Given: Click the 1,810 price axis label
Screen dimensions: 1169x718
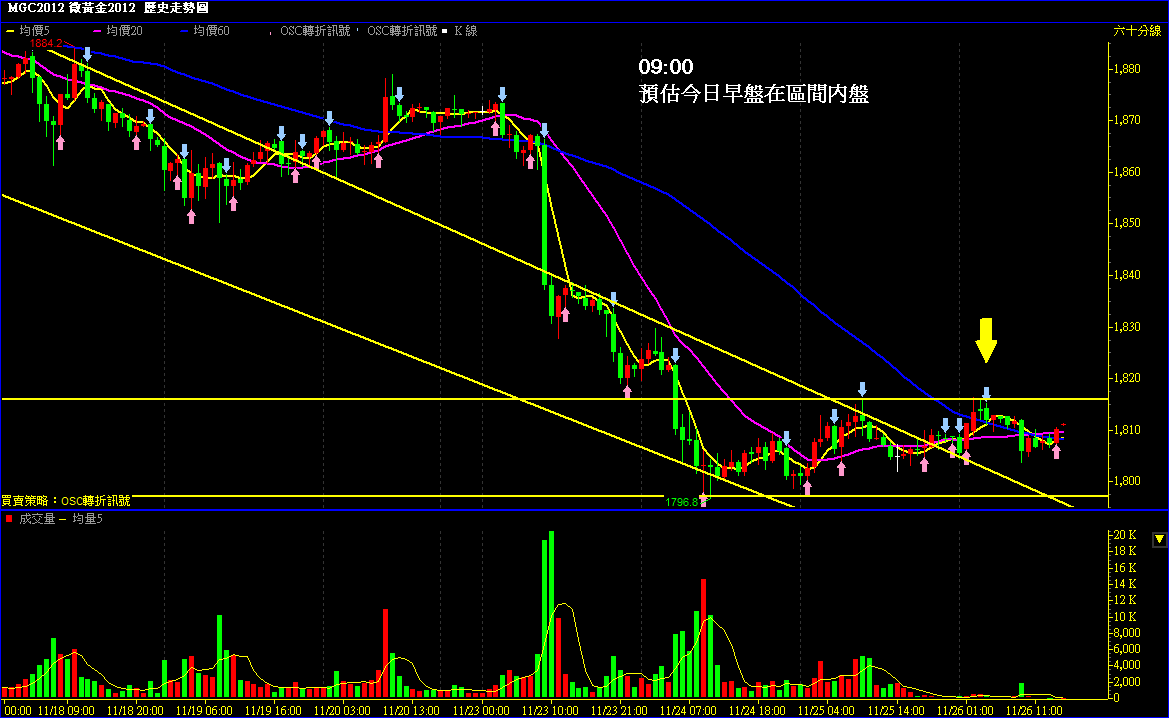Looking at the screenshot, I should 1126,429.
